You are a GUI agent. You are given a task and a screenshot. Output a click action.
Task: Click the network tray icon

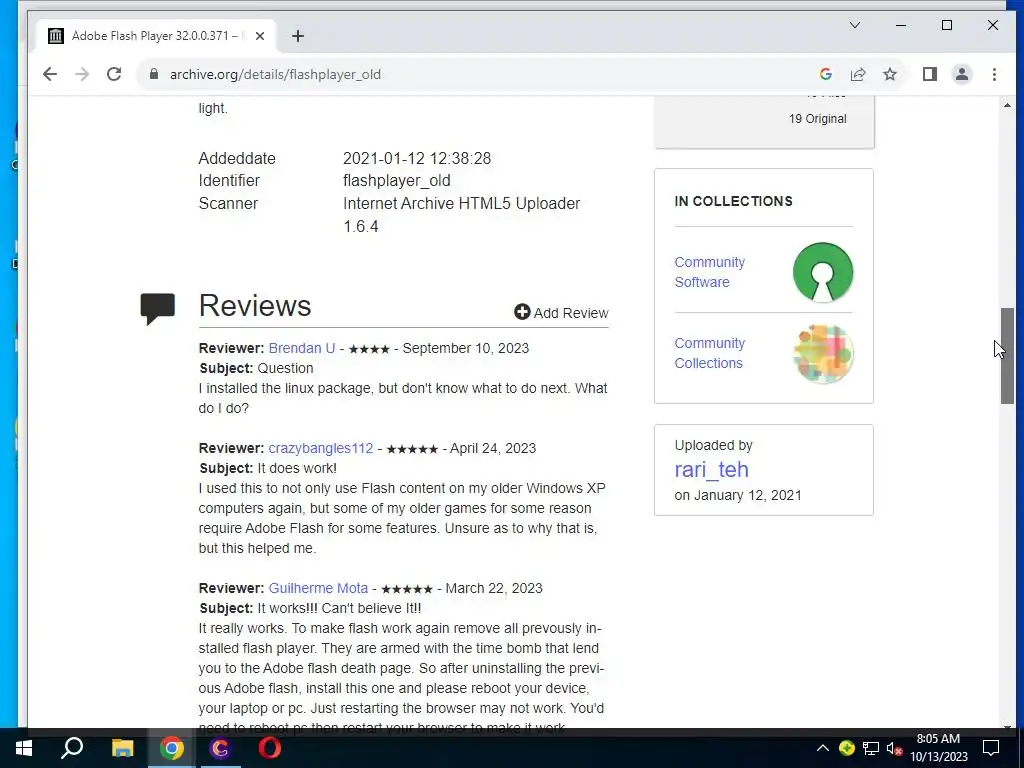tap(871, 748)
